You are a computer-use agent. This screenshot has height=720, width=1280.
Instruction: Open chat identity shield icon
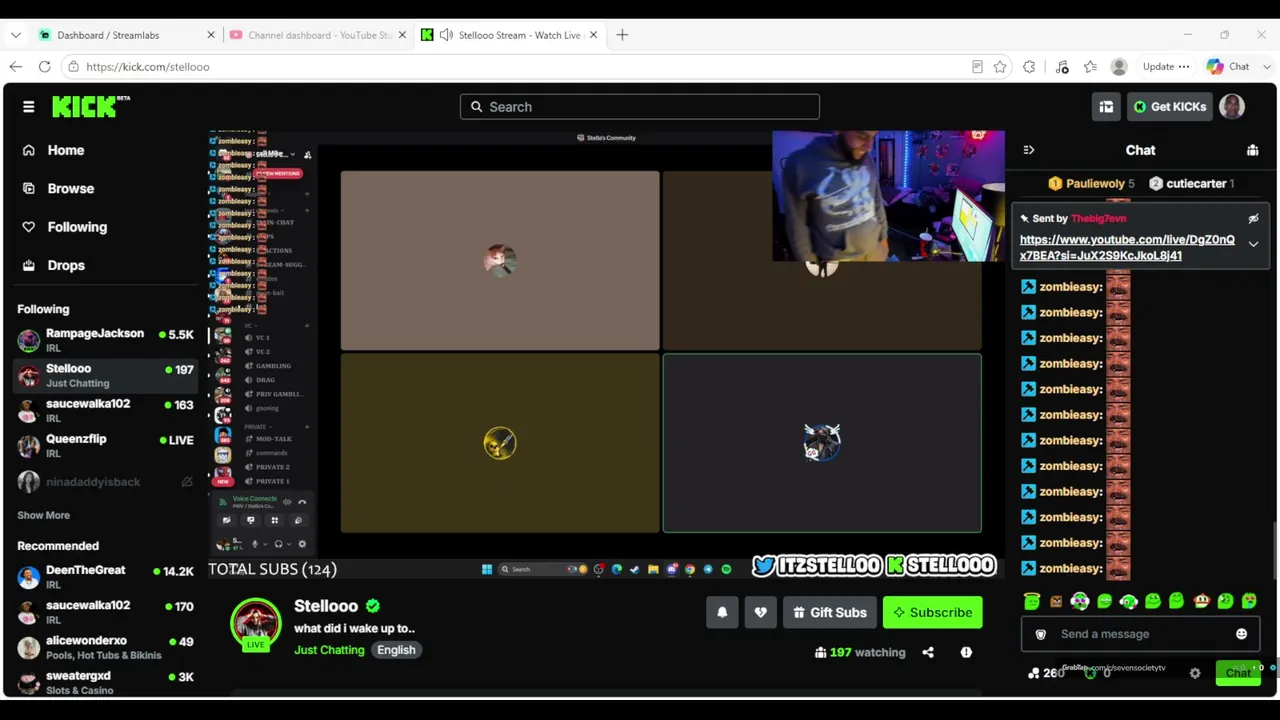coord(1040,634)
